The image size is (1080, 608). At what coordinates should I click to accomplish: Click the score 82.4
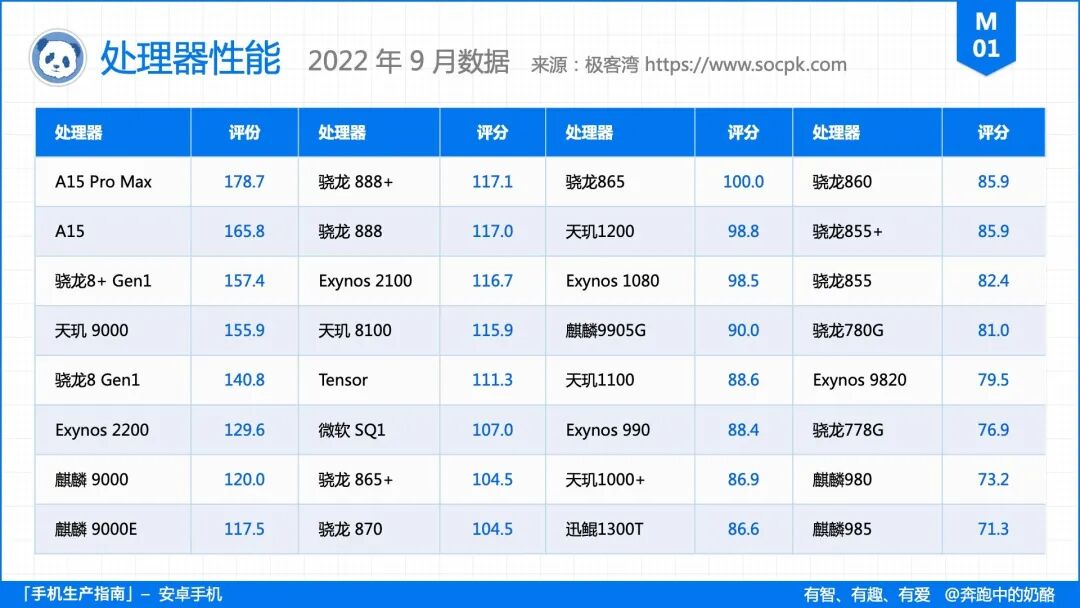tap(993, 281)
